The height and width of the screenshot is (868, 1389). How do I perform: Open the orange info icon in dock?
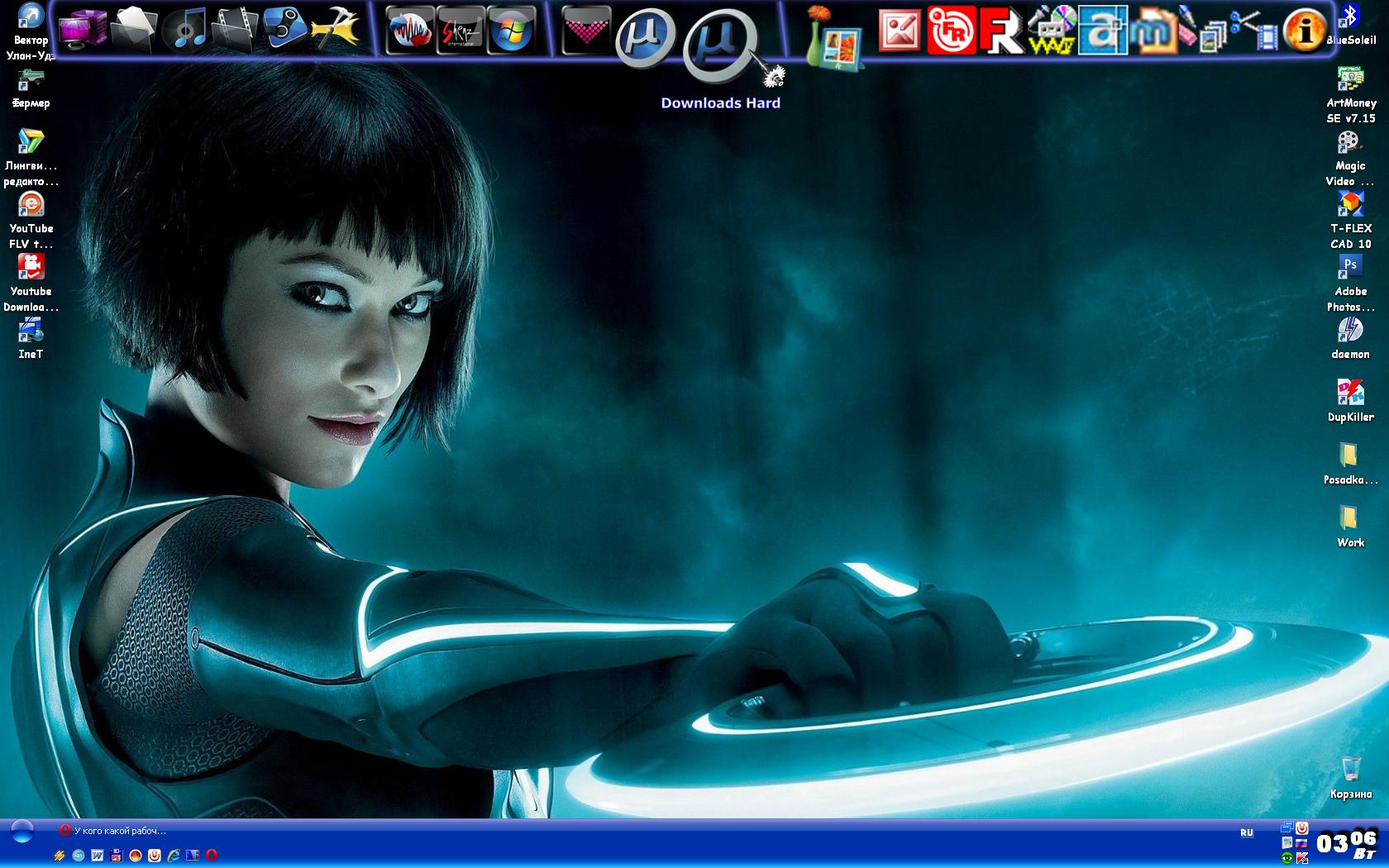click(x=1304, y=31)
